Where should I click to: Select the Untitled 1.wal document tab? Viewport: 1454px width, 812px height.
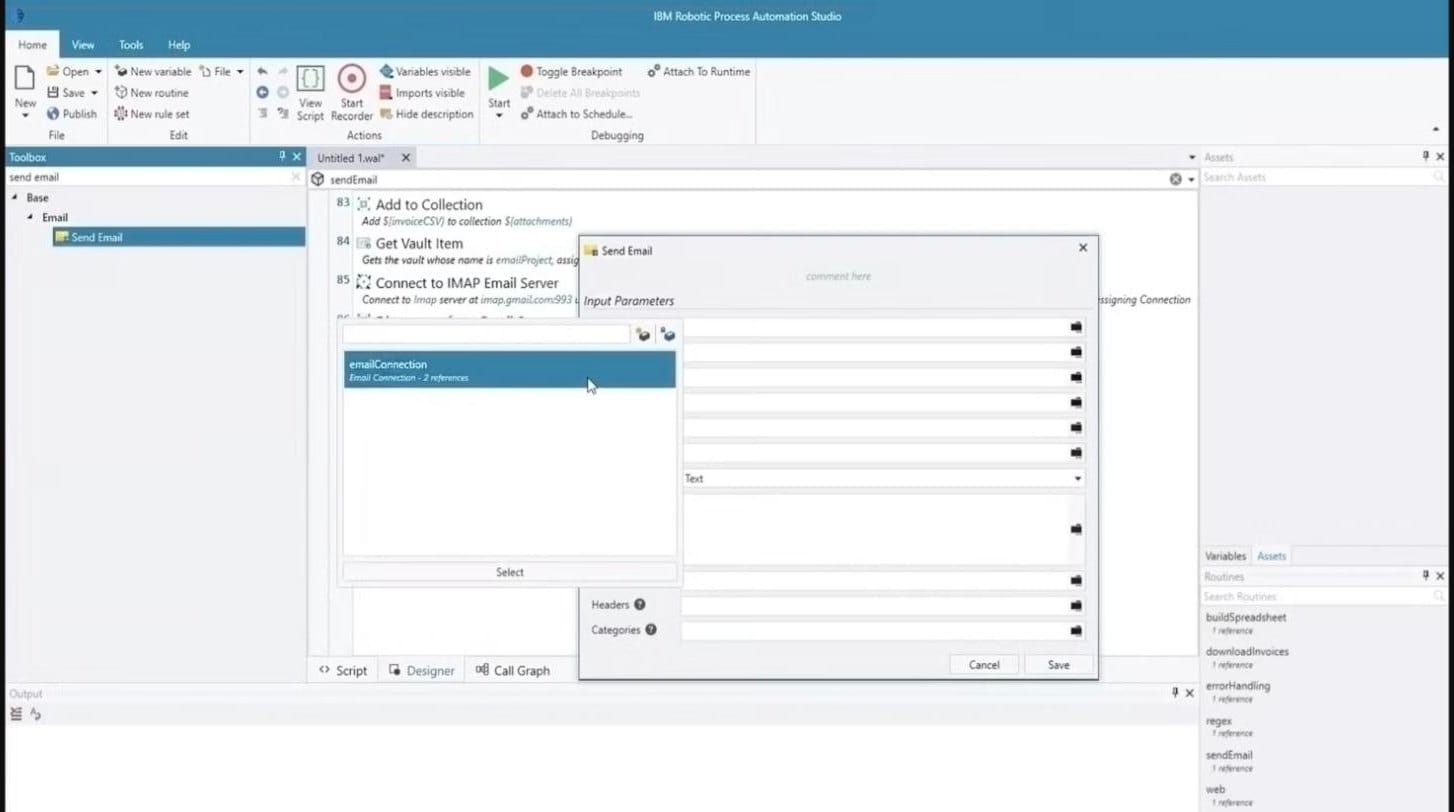(351, 158)
